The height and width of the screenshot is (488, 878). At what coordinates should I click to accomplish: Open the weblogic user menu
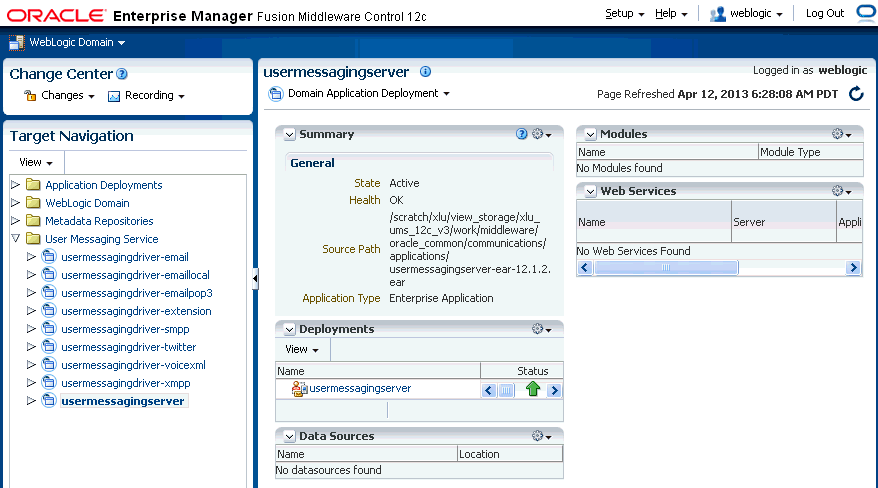coord(756,13)
